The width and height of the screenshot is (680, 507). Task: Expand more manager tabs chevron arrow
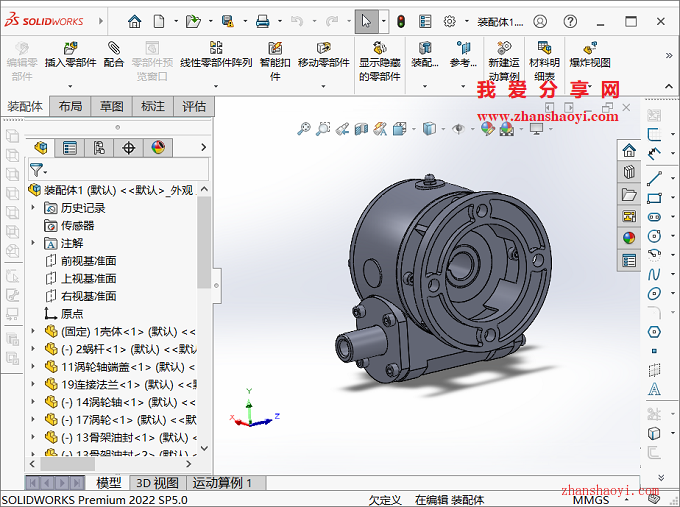203,147
